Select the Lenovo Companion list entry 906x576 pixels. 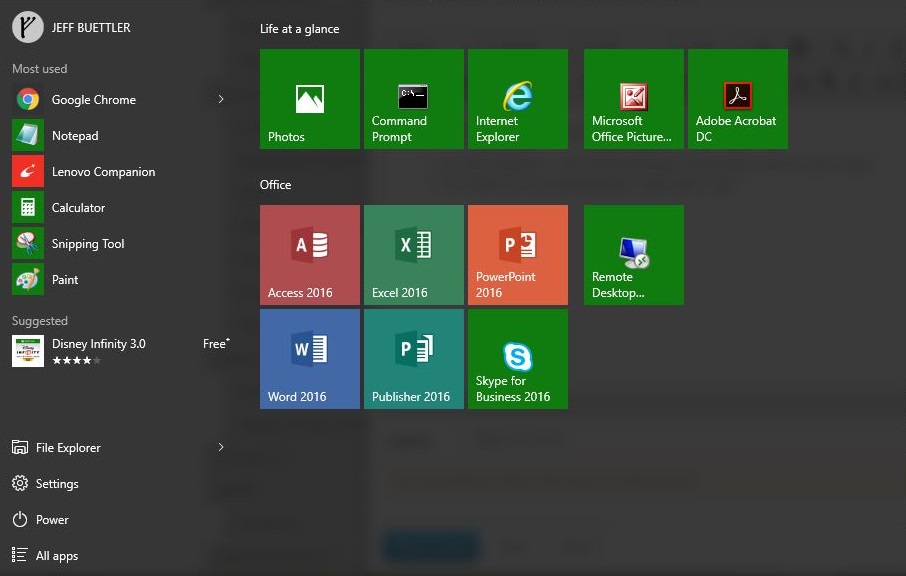tap(121, 171)
